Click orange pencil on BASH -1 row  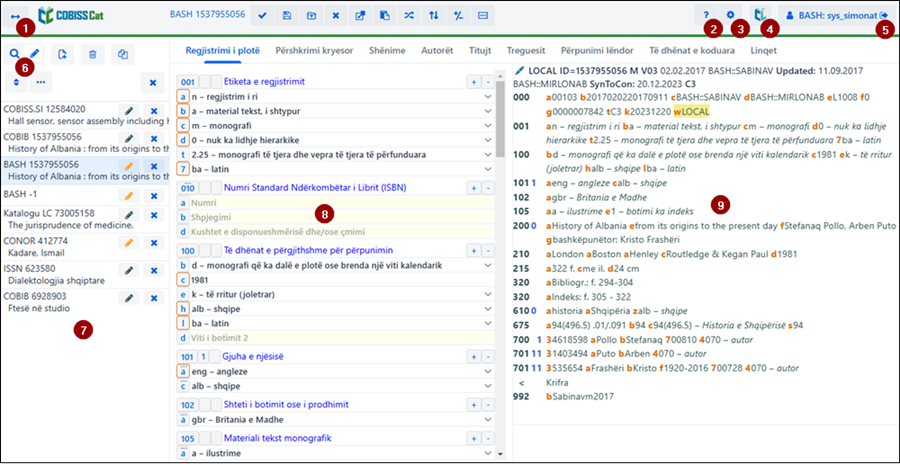pyautogui.click(x=129, y=196)
